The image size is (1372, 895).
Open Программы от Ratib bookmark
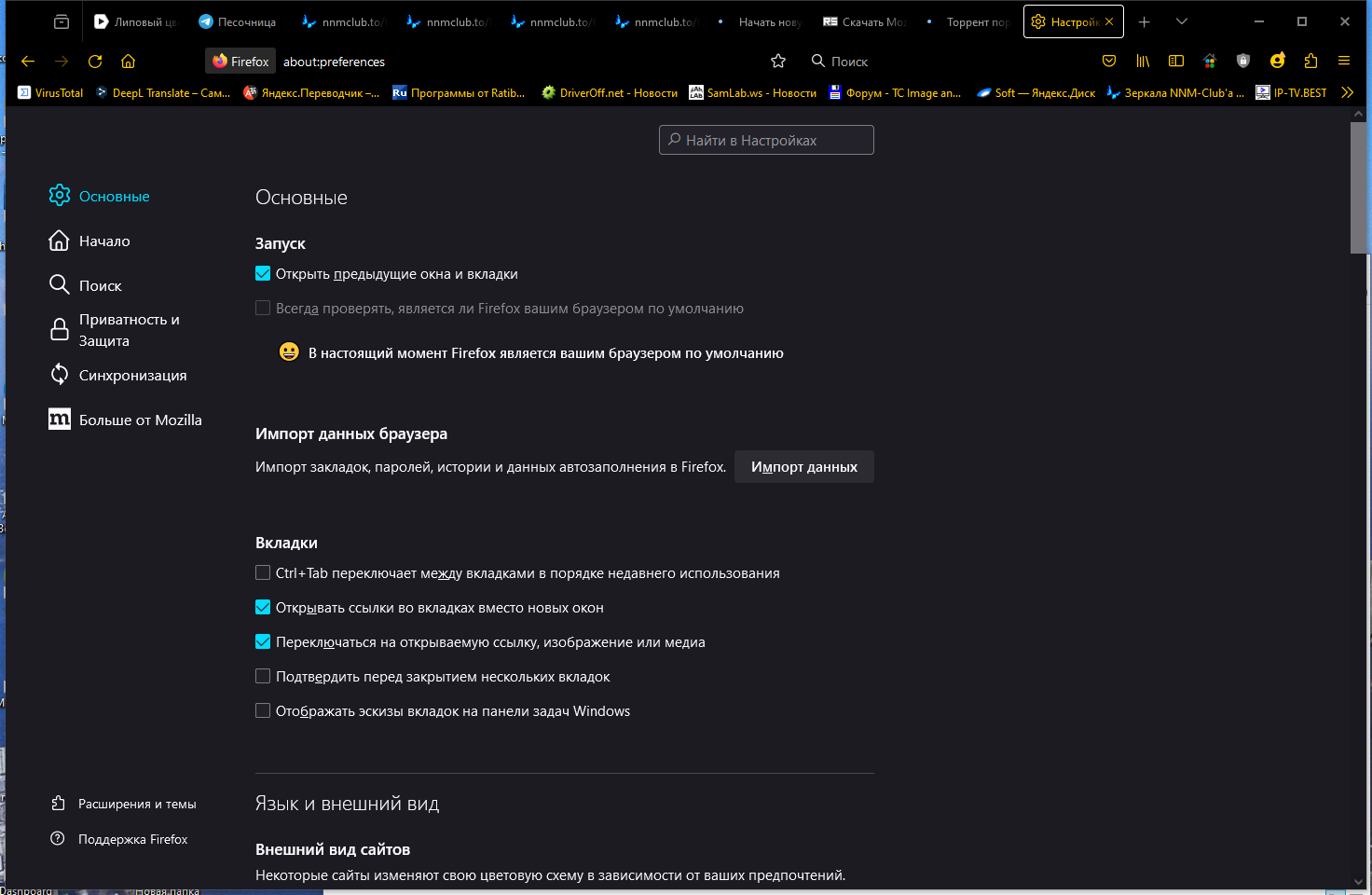(459, 92)
